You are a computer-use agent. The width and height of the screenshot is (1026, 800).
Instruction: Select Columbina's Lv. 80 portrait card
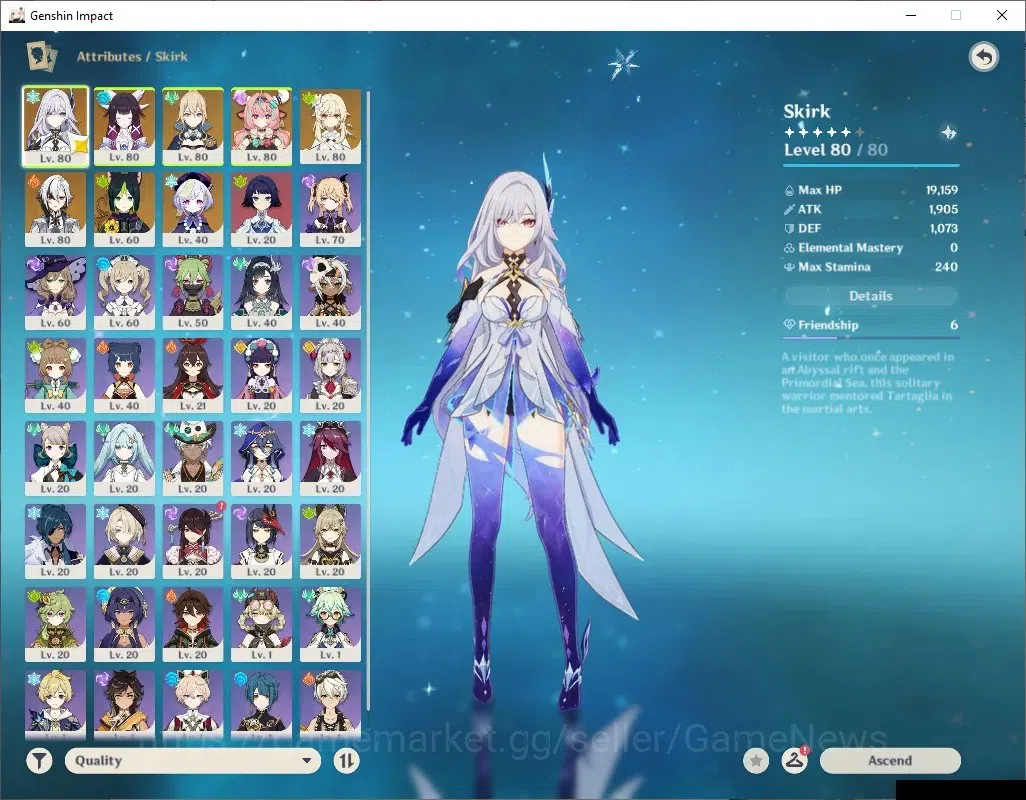(124, 127)
